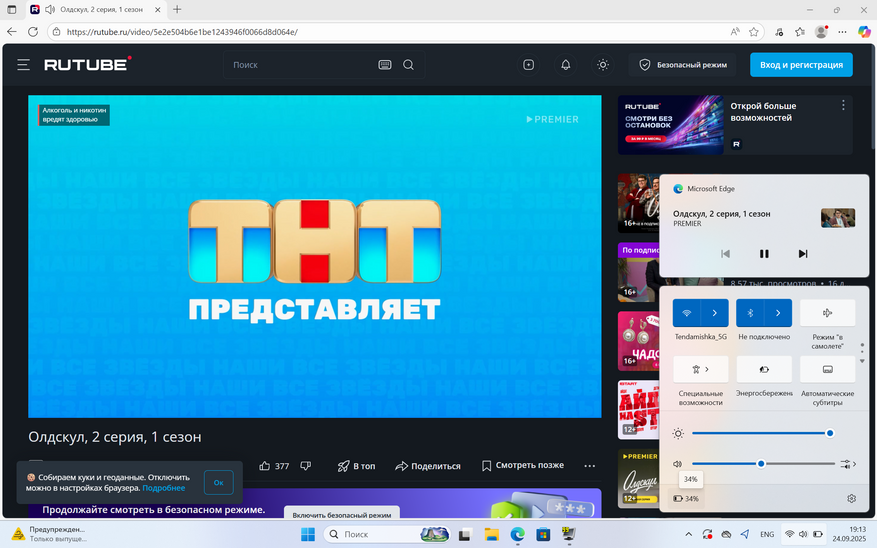Like the video with 377 likes
Image resolution: width=877 pixels, height=548 pixels.
tap(274, 466)
